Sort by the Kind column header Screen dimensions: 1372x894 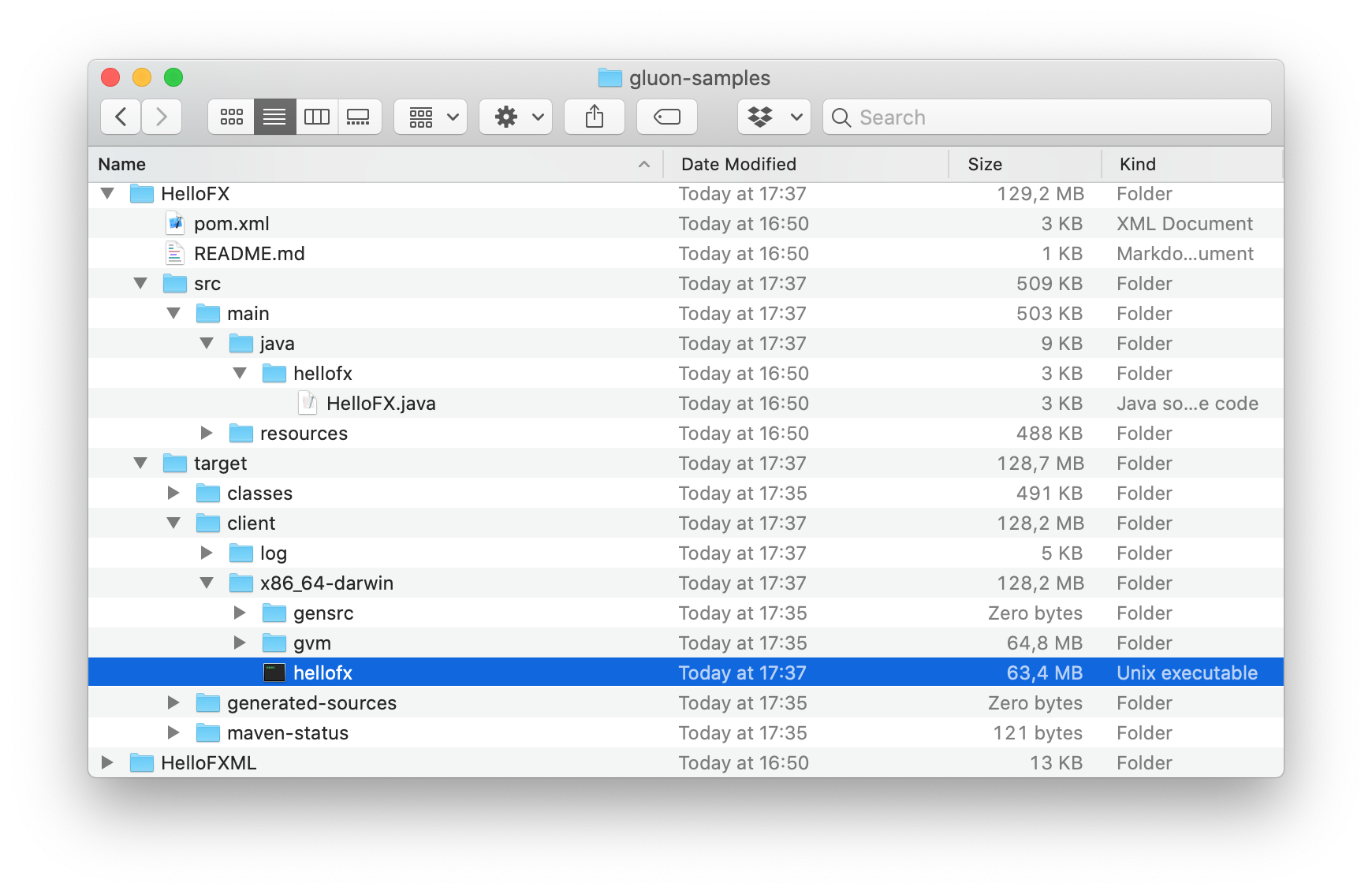(x=1192, y=164)
